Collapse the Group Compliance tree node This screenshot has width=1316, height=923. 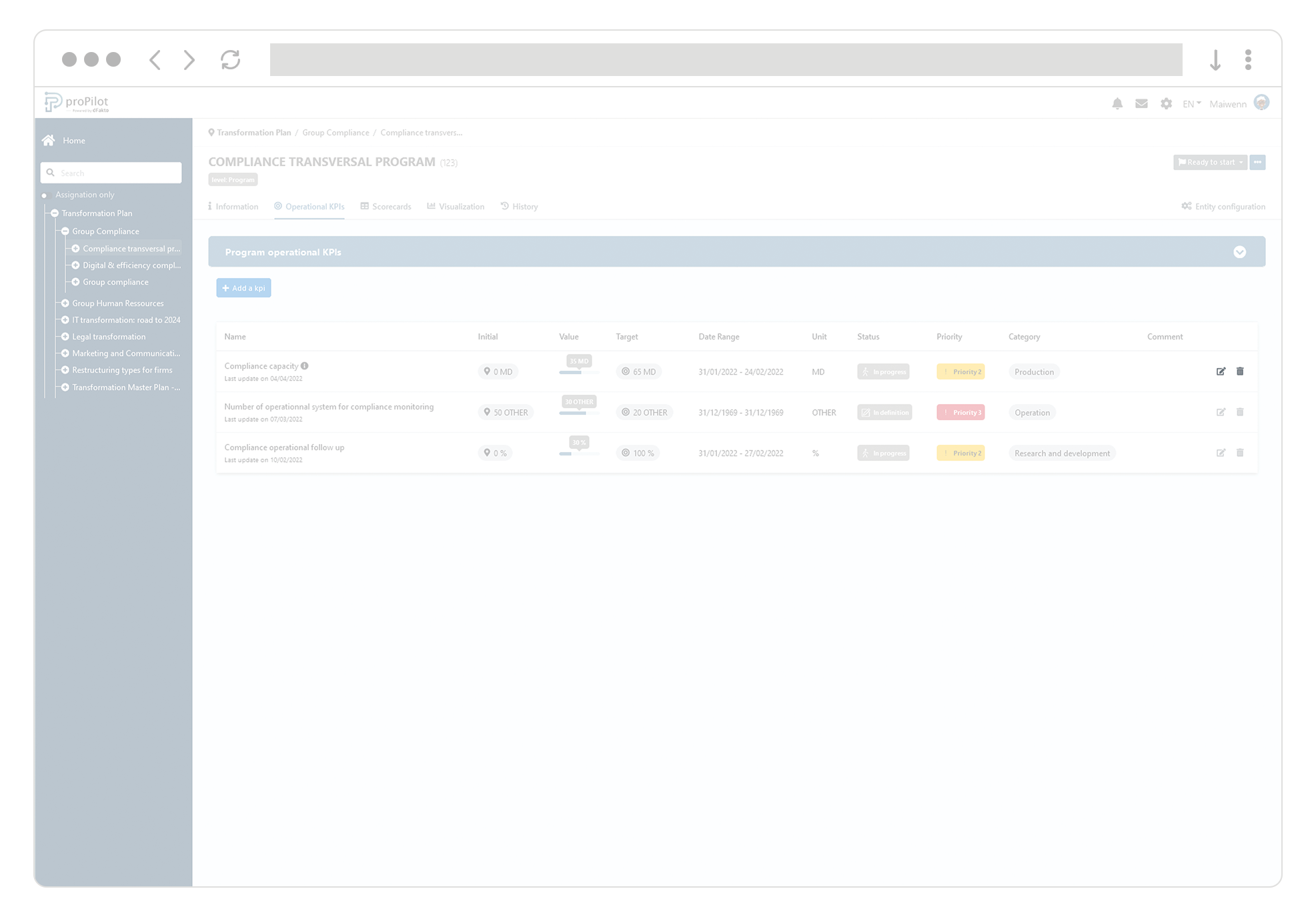[x=65, y=231]
